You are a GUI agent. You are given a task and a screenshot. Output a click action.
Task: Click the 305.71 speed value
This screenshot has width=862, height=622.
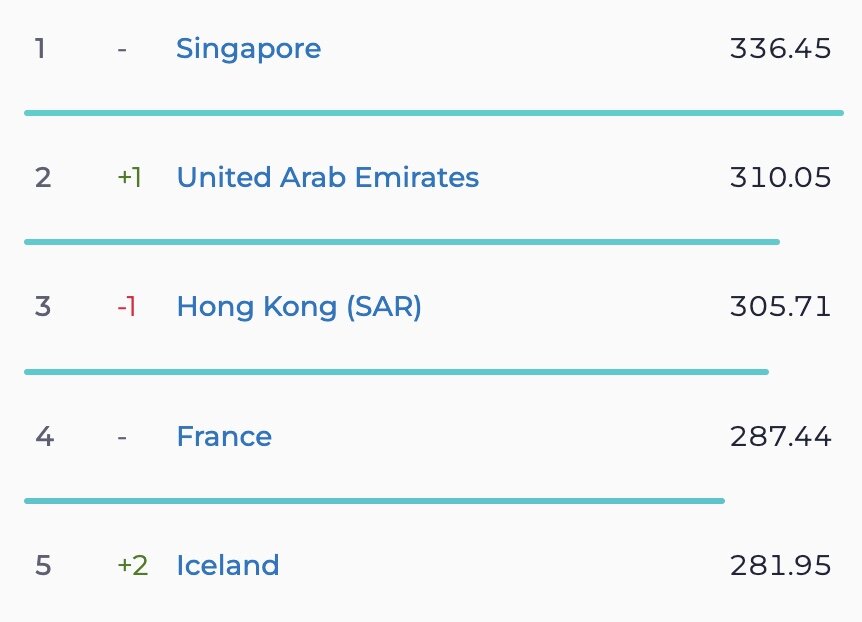[780, 306]
